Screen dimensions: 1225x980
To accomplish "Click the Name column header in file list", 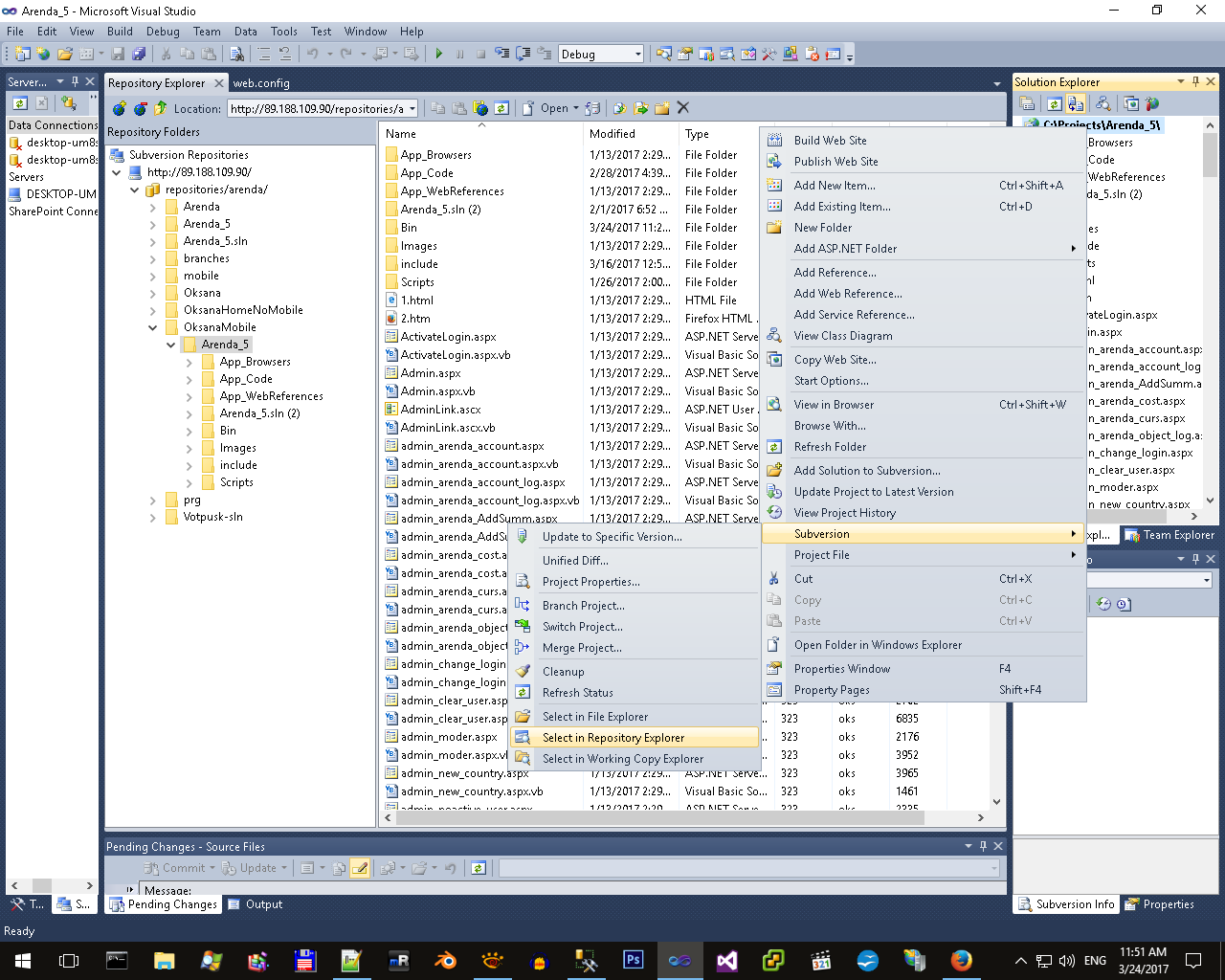I will (481, 134).
